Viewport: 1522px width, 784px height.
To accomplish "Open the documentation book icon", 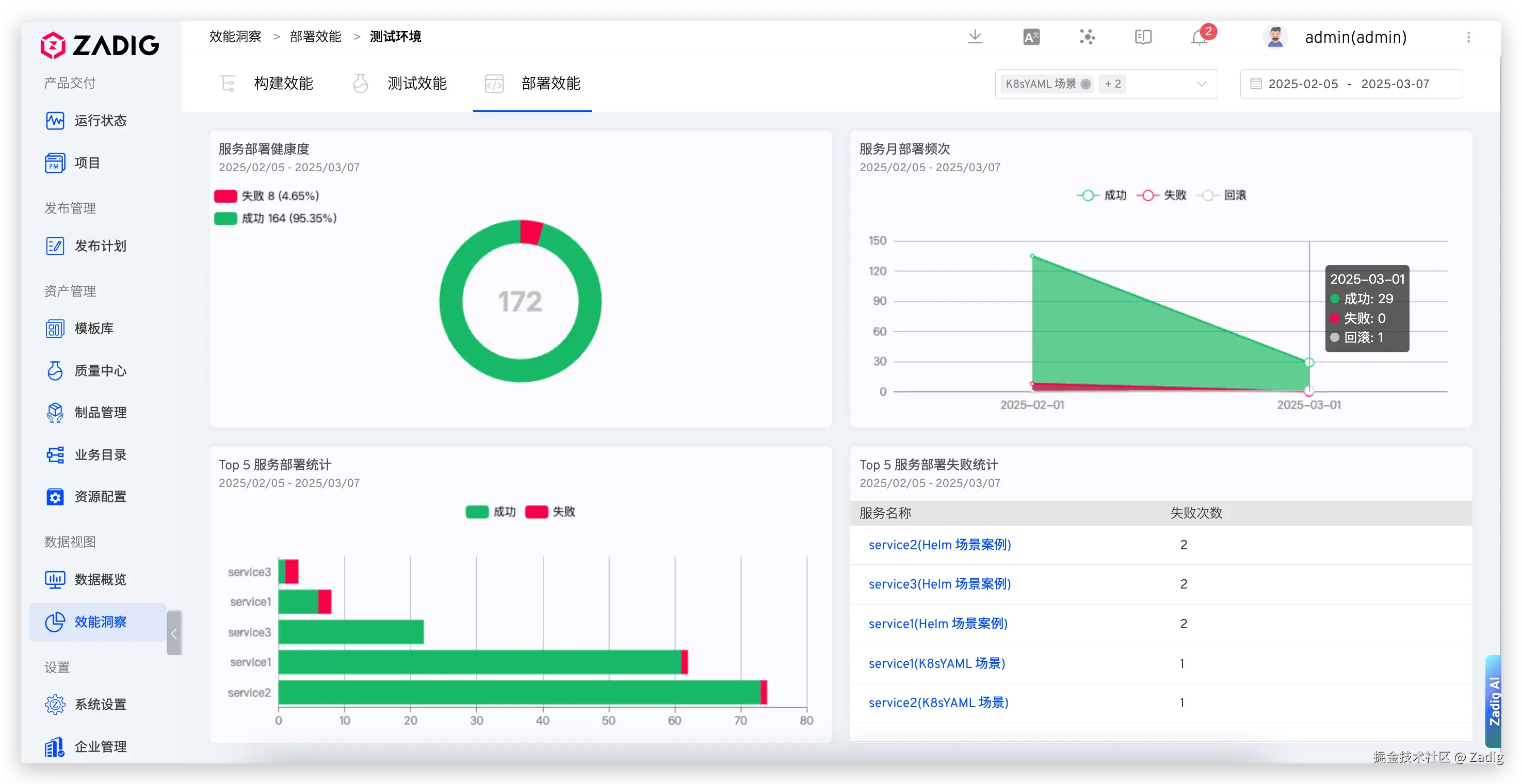I will tap(1143, 37).
